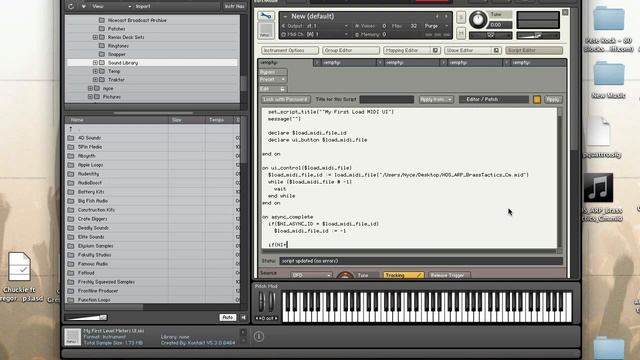Click inside the script code editor
This screenshot has height=360, width=640.
pos(409,178)
